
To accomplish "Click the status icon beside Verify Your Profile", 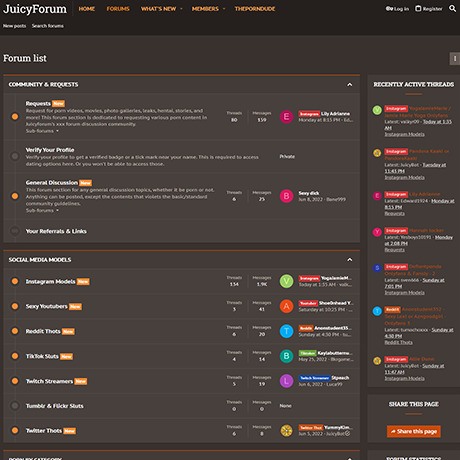I will pyautogui.click(x=15, y=156).
